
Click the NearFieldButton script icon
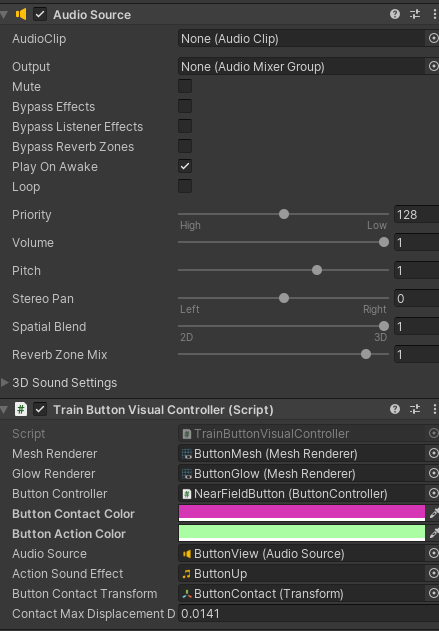point(187,494)
